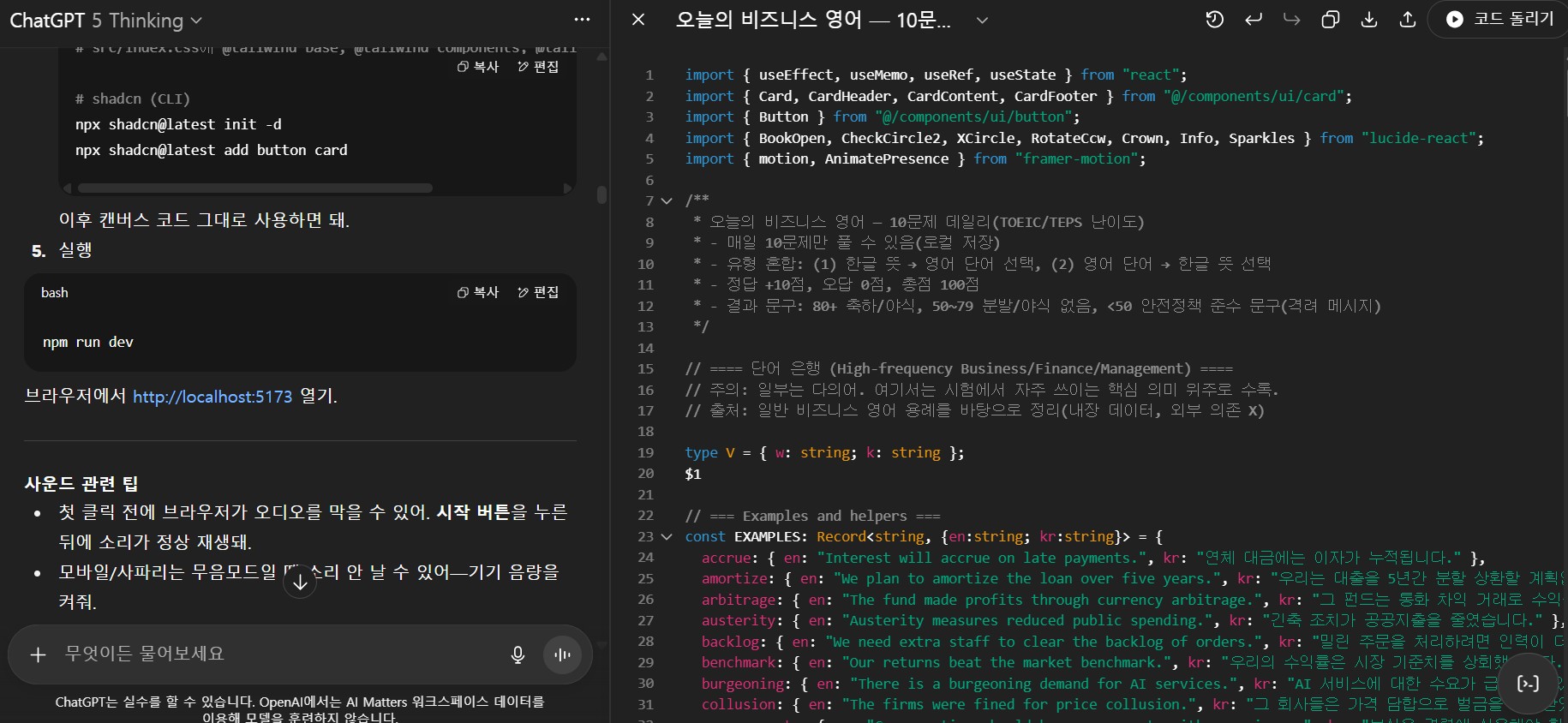
Task: Click the 'collusion' entry on line 31
Action: 739,704
